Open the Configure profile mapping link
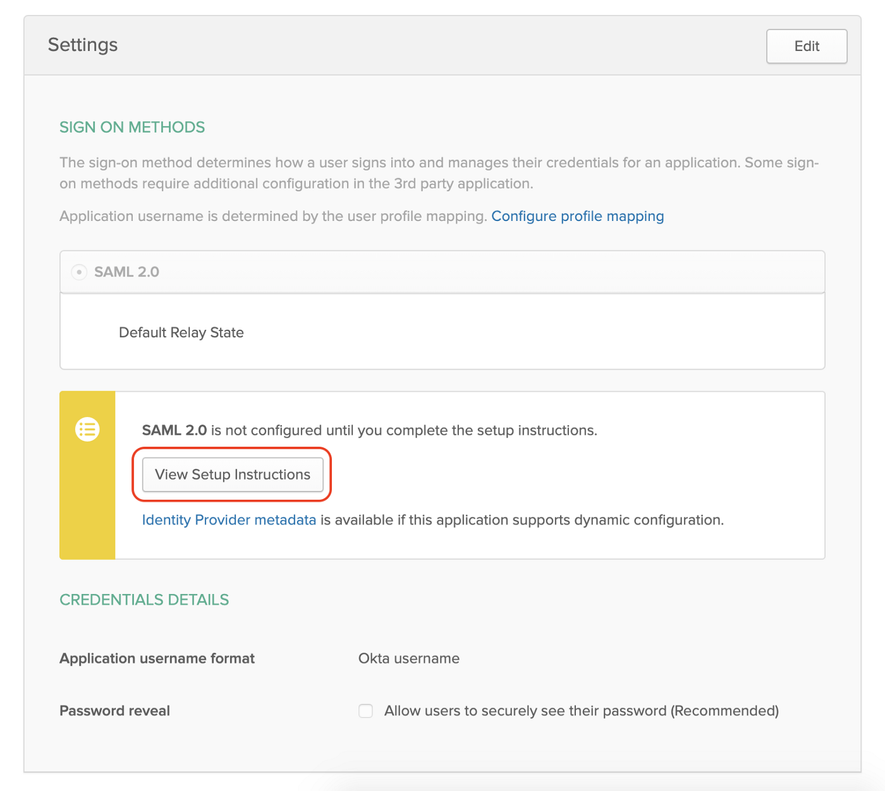This screenshot has height=791, width=885. click(x=577, y=216)
